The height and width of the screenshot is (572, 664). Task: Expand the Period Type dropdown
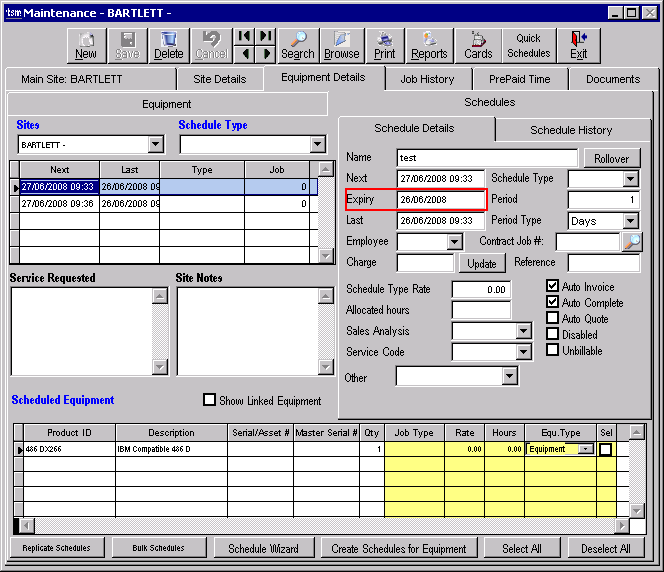pos(630,221)
